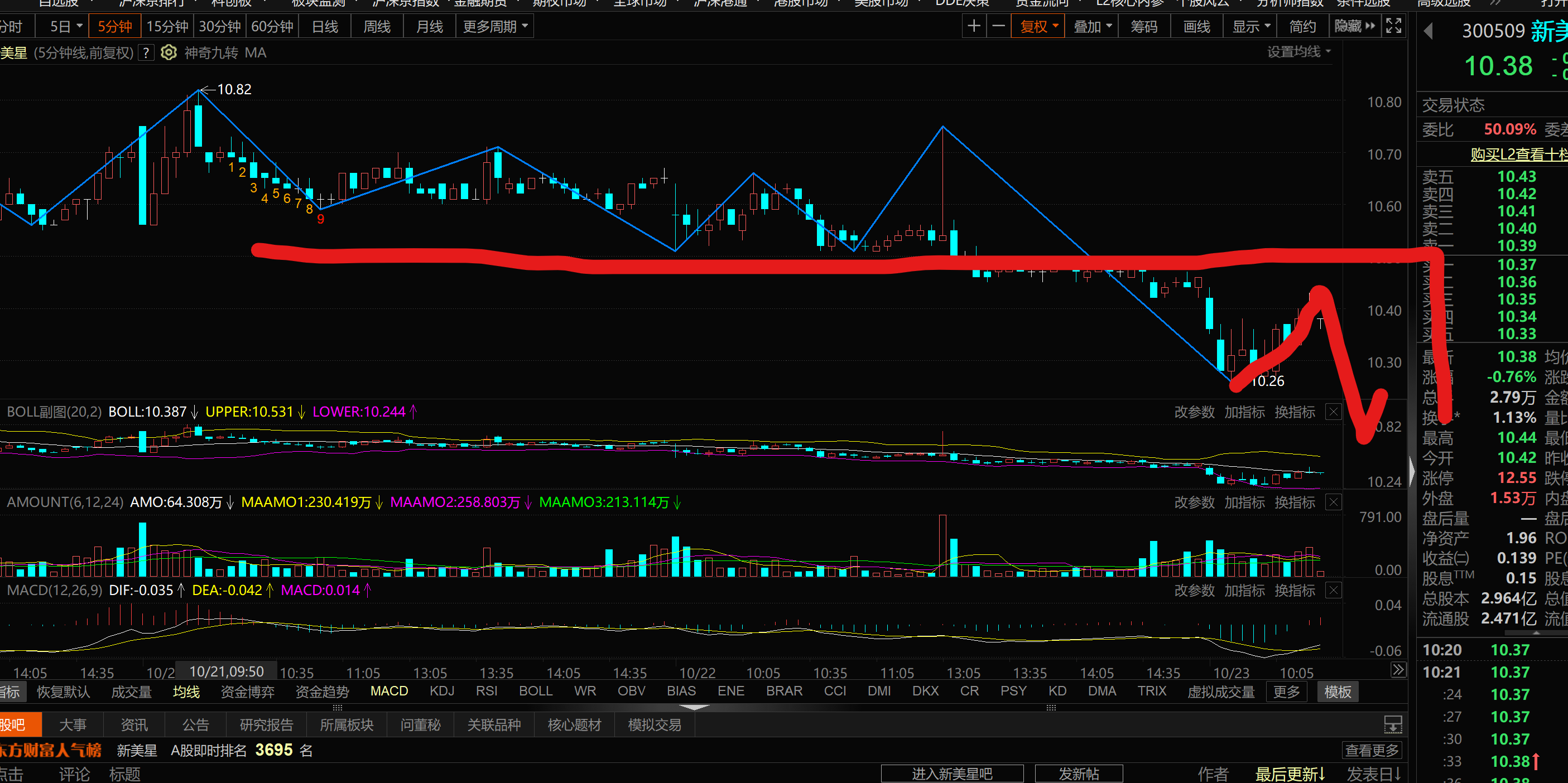Click the download icon in the forum bar

pos(1393,724)
